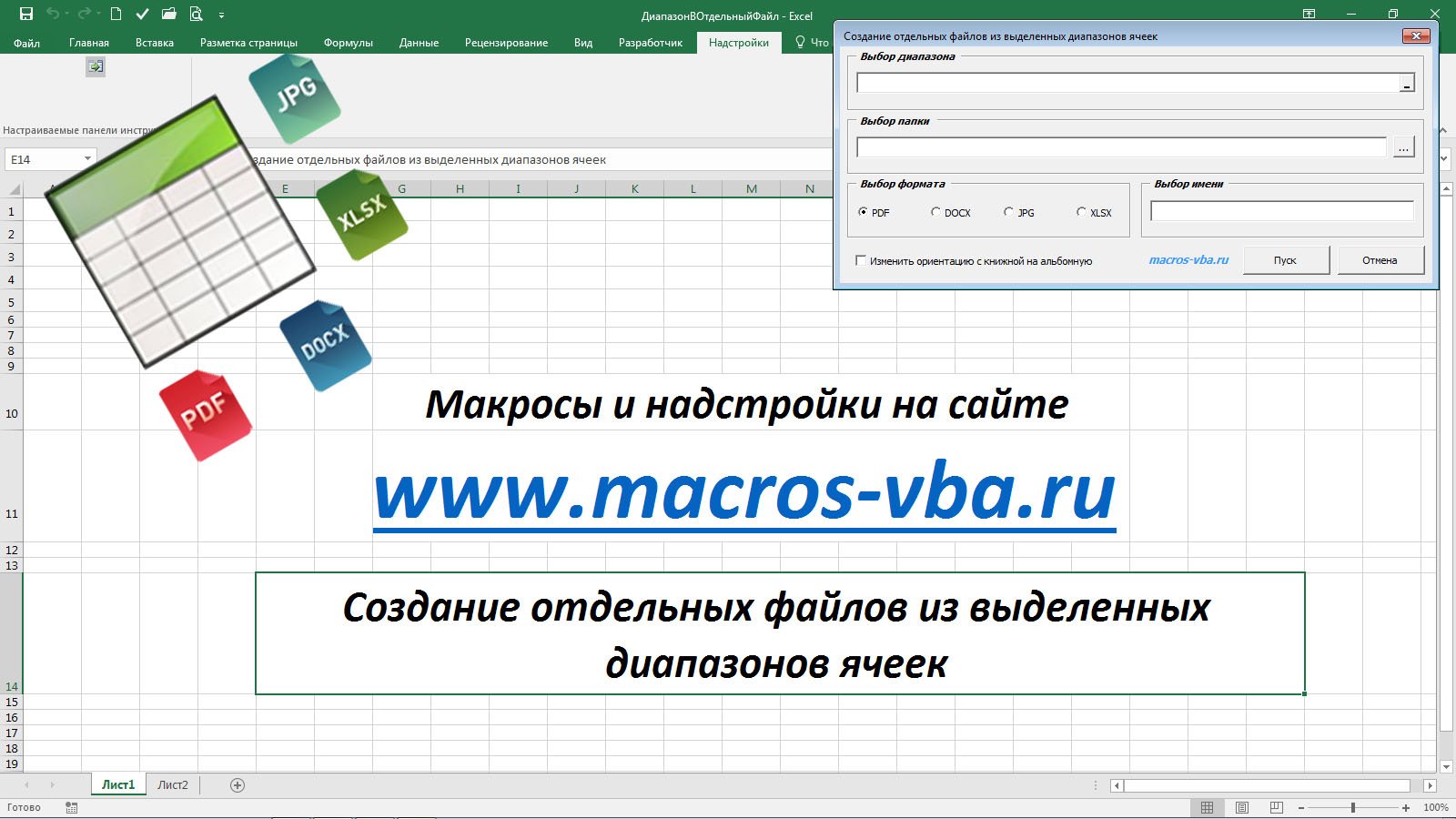Open a file using the Open folder icon

(x=168, y=14)
